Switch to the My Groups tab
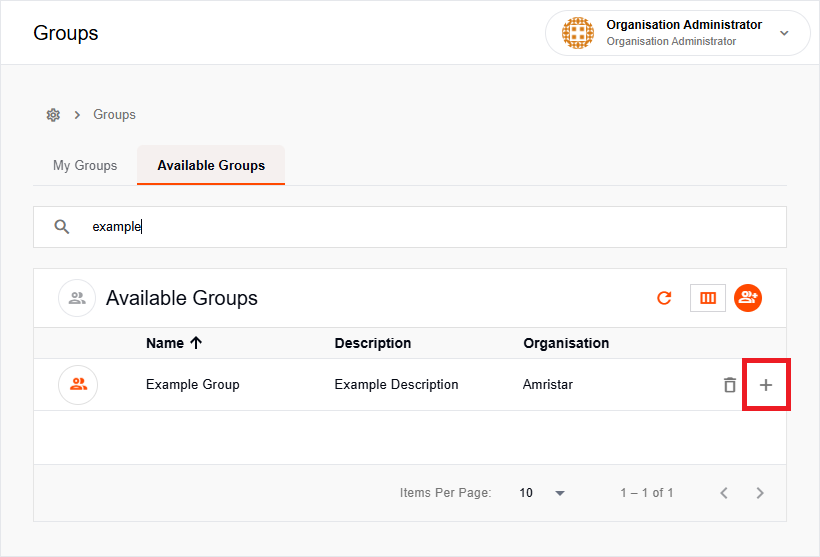 click(85, 165)
